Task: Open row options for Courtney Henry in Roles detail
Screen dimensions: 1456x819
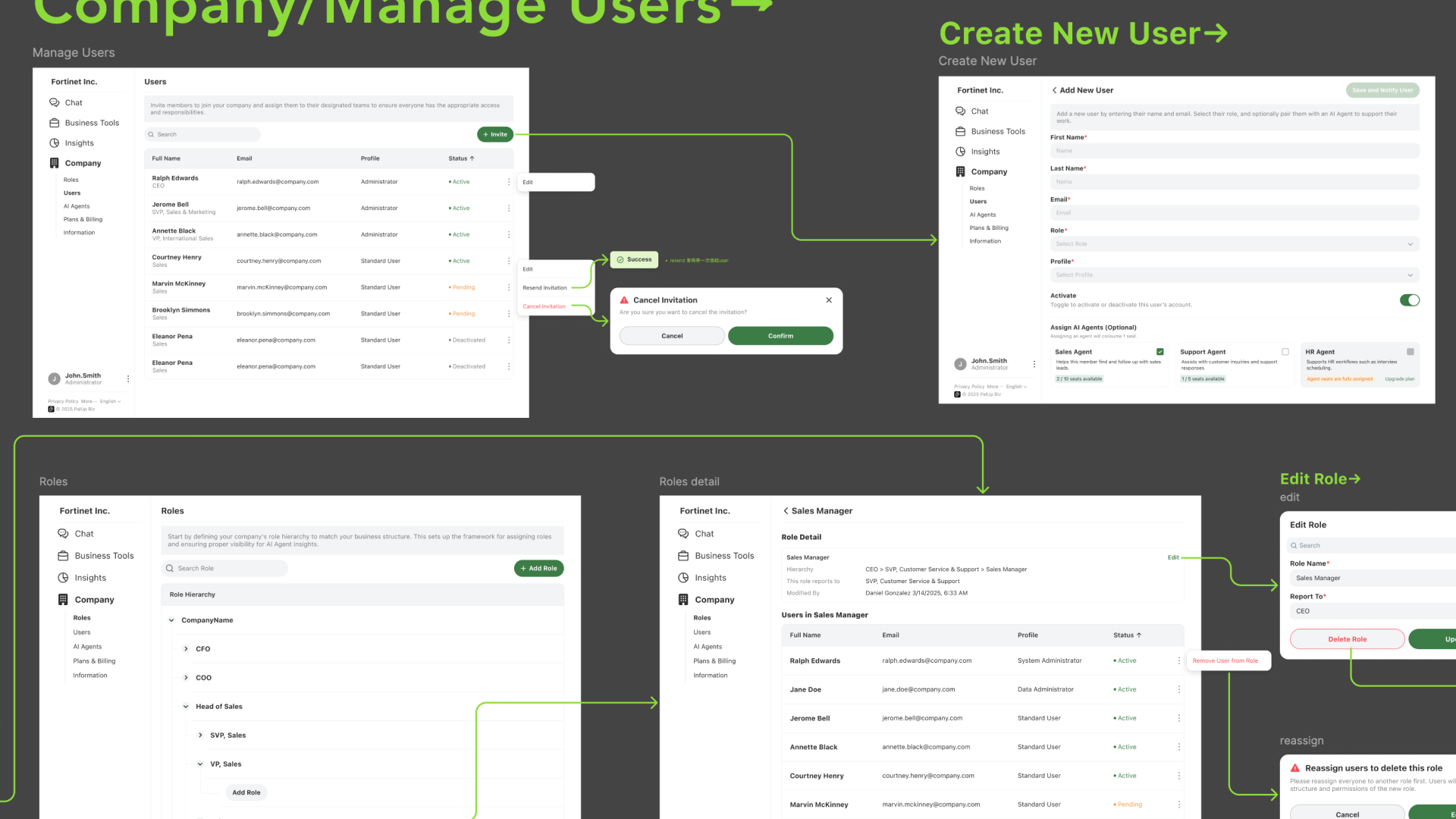Action: coord(1178,776)
